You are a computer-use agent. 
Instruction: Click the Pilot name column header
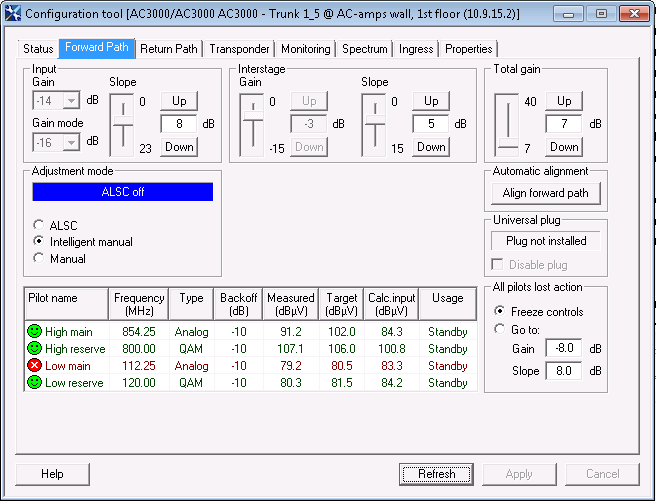[x=67, y=304]
